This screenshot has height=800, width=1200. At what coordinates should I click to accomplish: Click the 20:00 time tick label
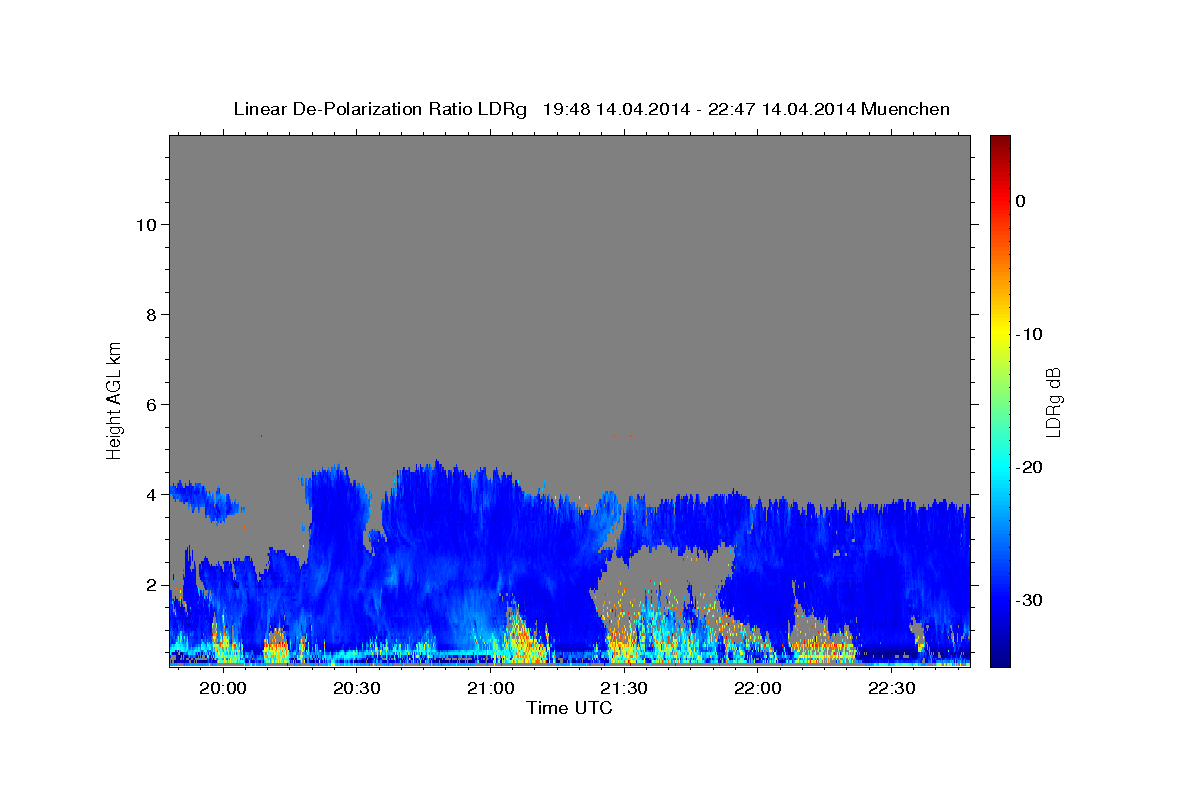tap(222, 689)
